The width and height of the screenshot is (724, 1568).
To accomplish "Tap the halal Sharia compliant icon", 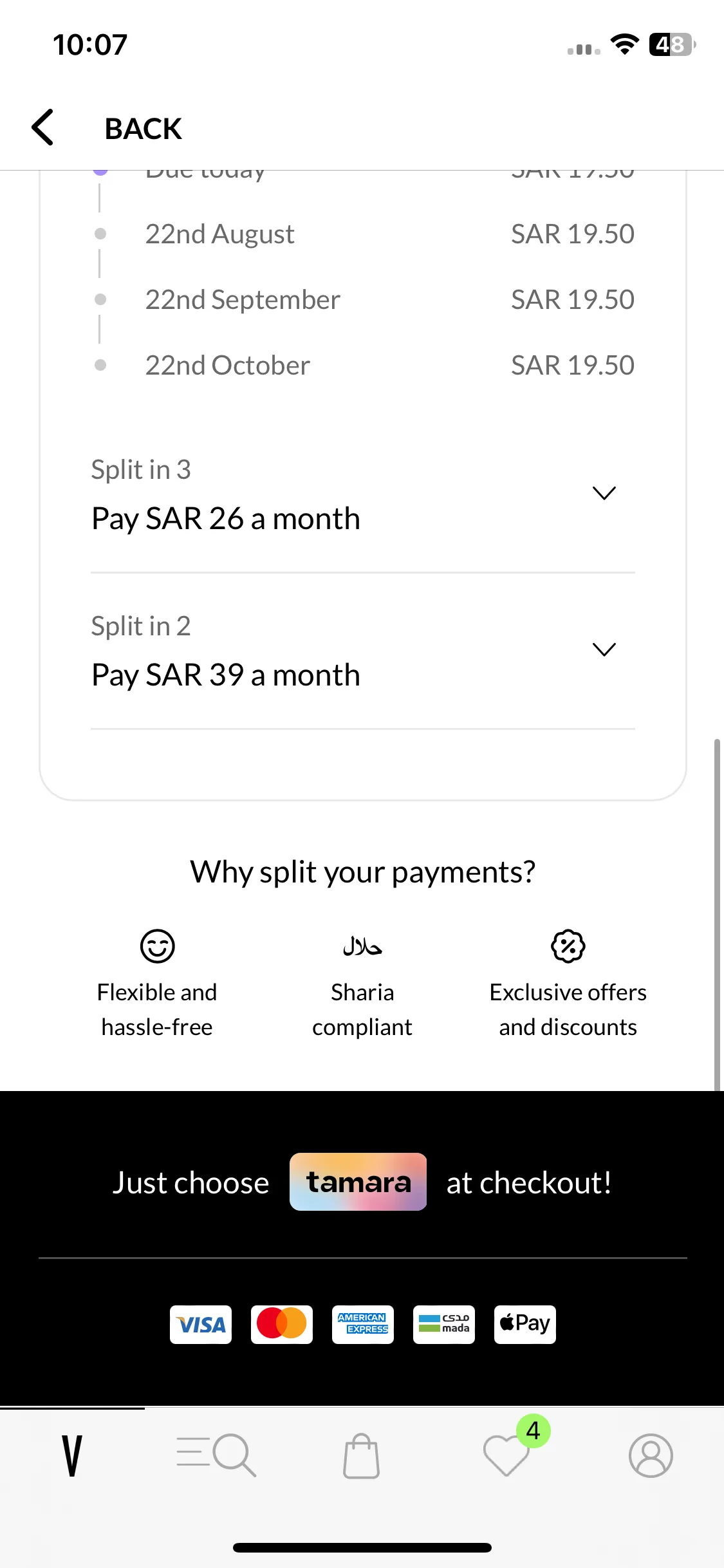I will (x=362, y=946).
